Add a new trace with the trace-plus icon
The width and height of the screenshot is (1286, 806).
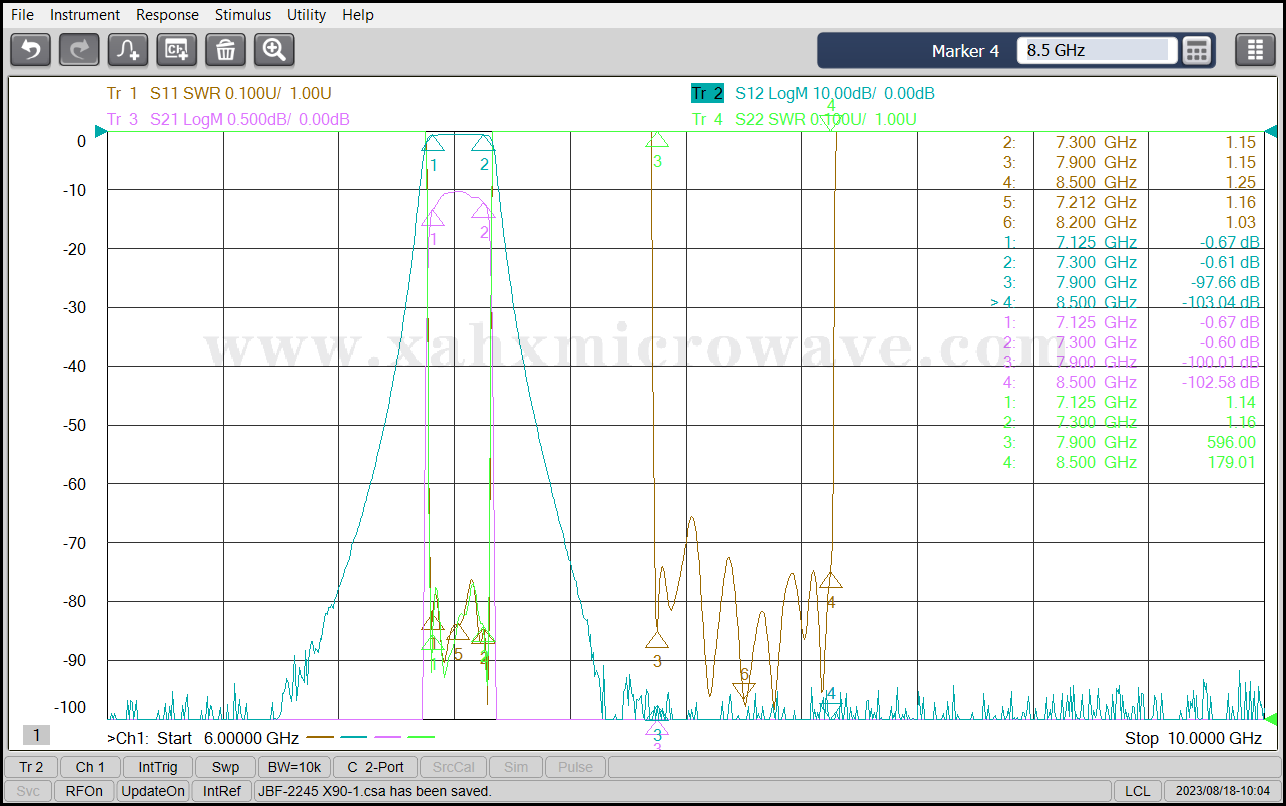(x=128, y=49)
